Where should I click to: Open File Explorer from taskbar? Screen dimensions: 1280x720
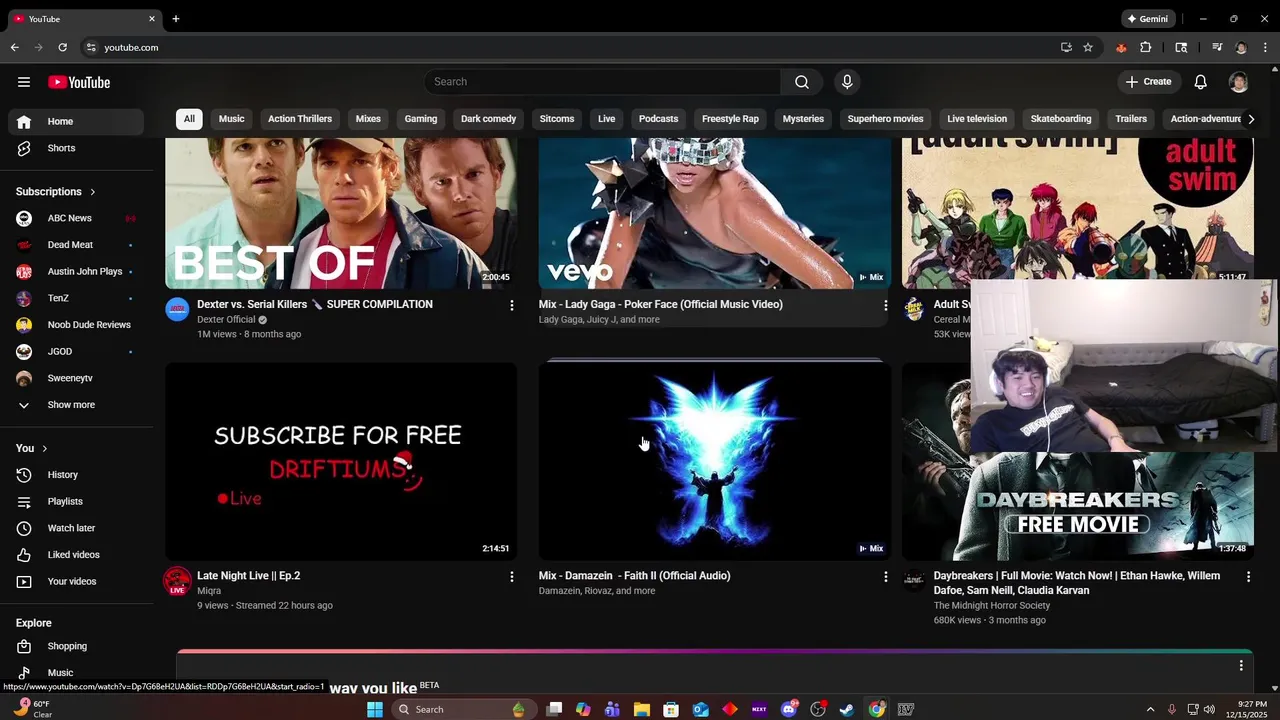click(642, 709)
